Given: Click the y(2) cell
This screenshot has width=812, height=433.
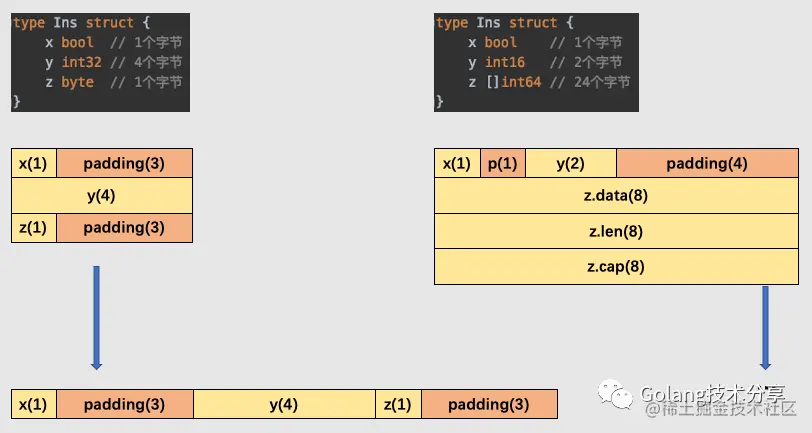Looking at the screenshot, I should click(571, 164).
